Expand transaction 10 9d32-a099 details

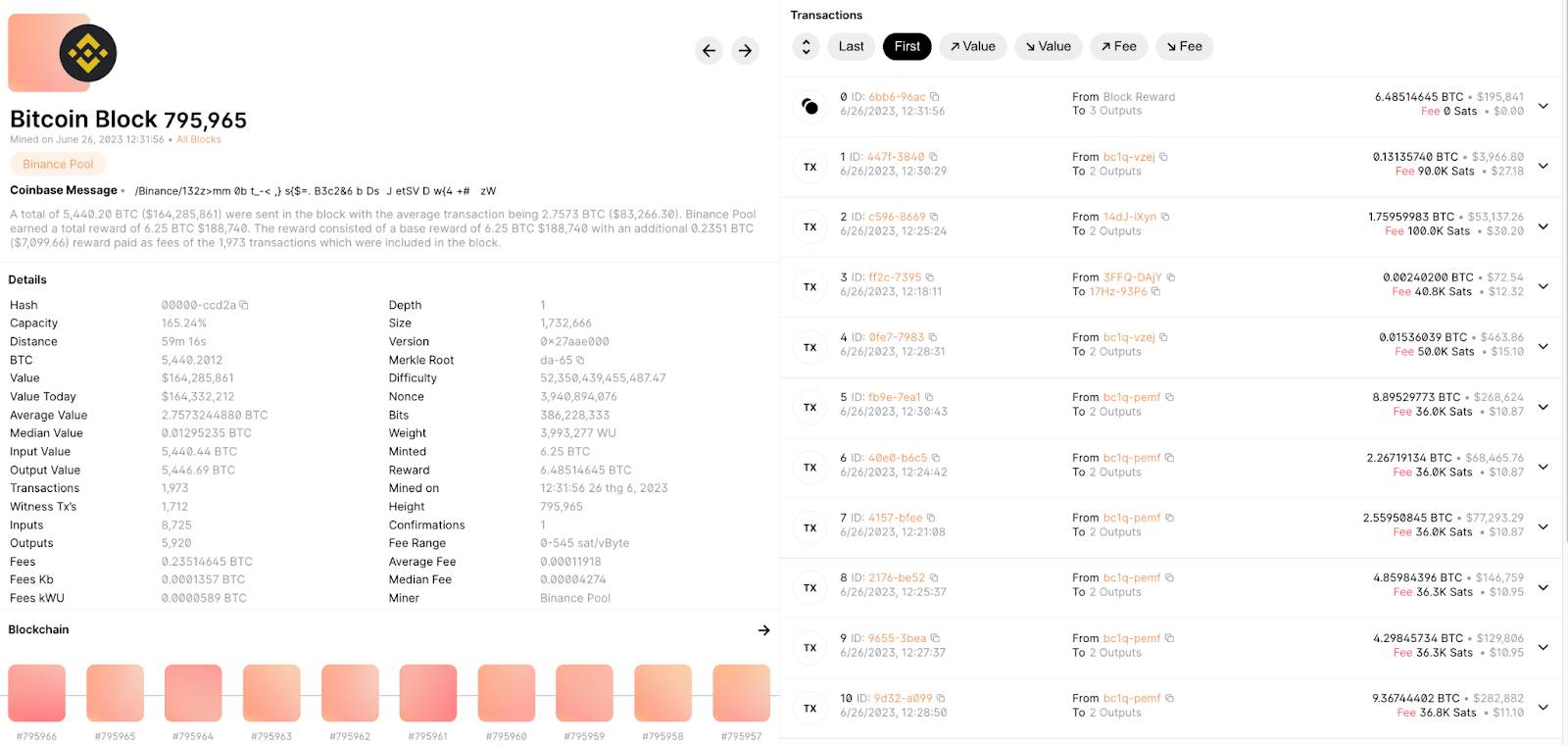coord(1543,707)
